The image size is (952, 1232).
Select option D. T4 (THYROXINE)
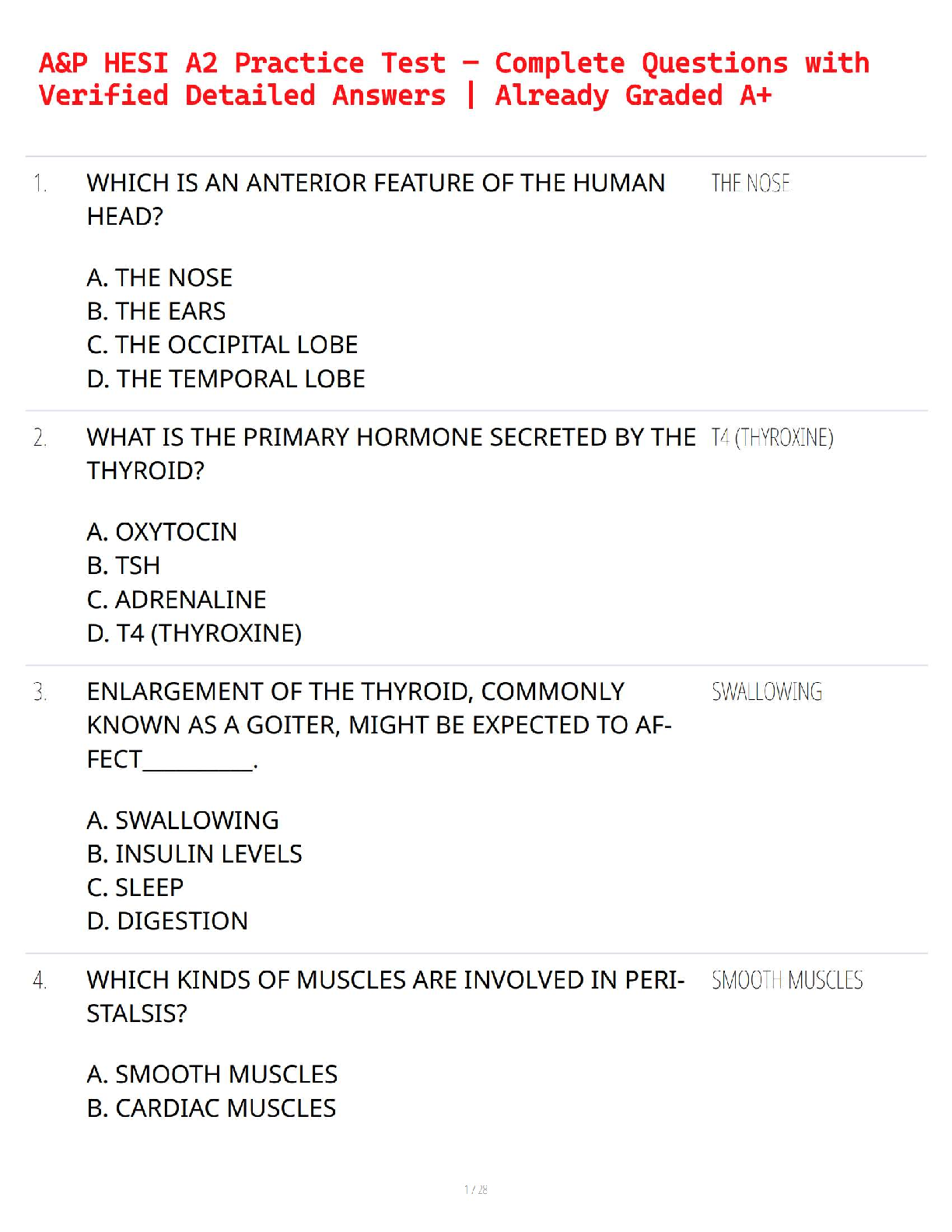[194, 633]
